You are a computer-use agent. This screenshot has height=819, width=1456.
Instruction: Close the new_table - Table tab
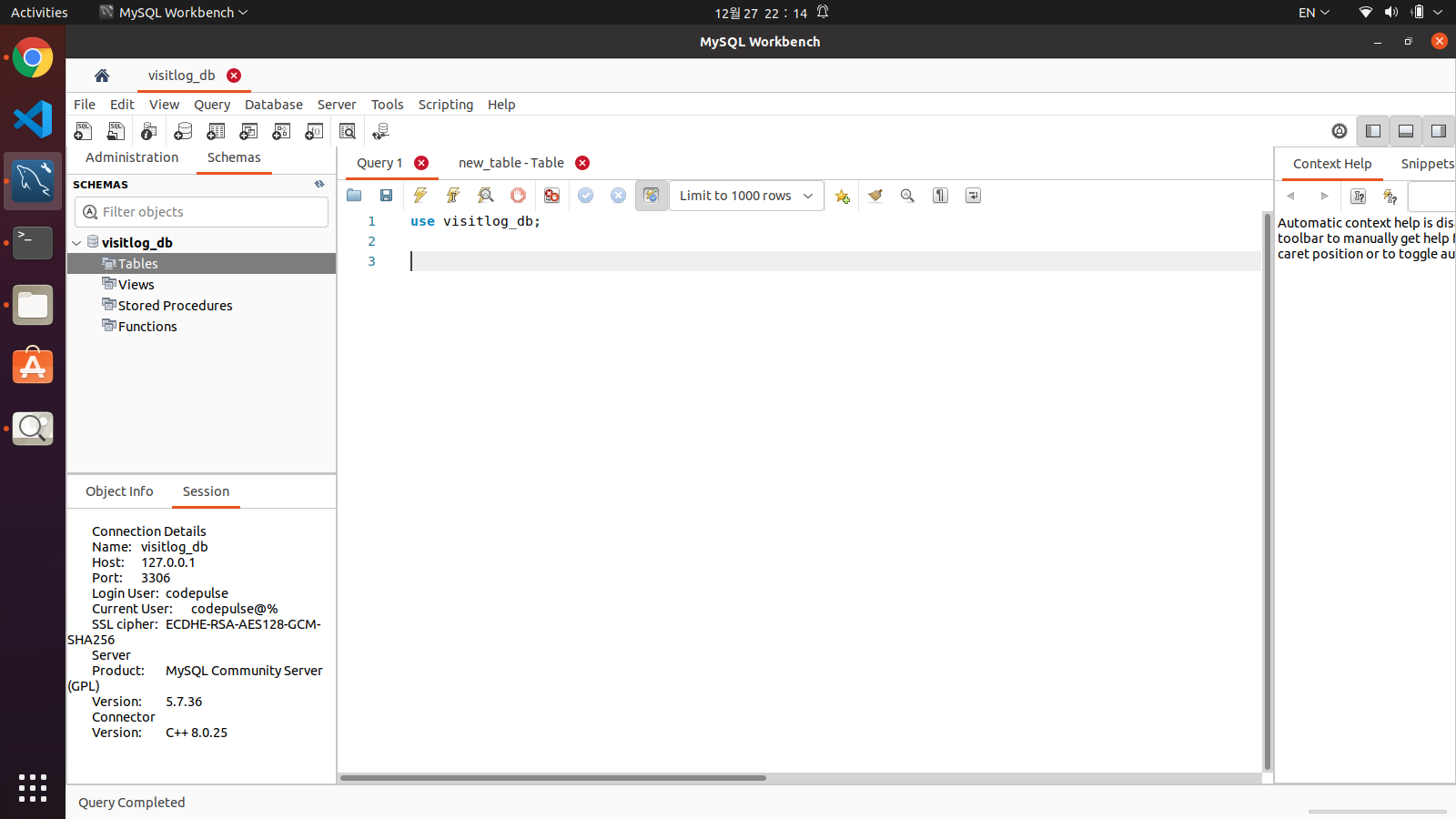[x=582, y=163]
